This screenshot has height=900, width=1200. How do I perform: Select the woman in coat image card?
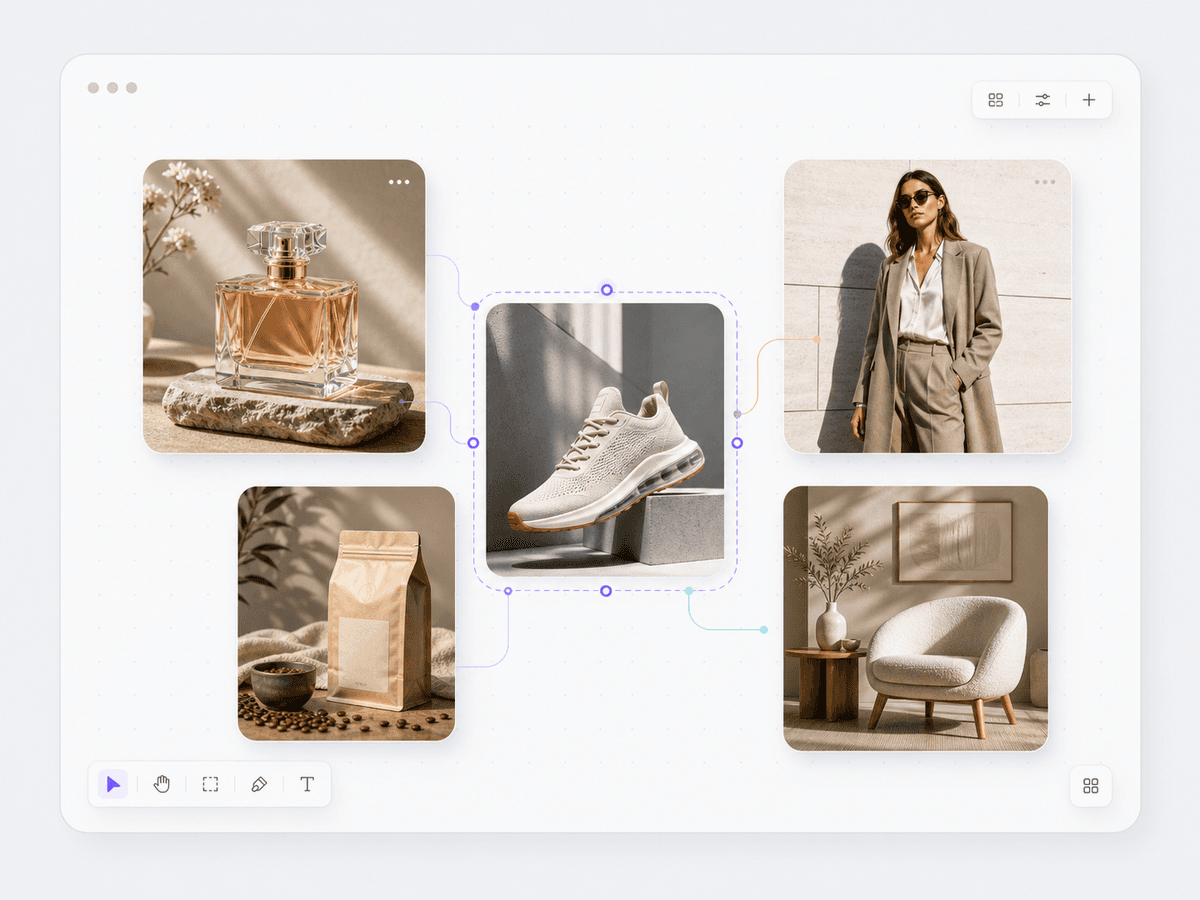(927, 306)
